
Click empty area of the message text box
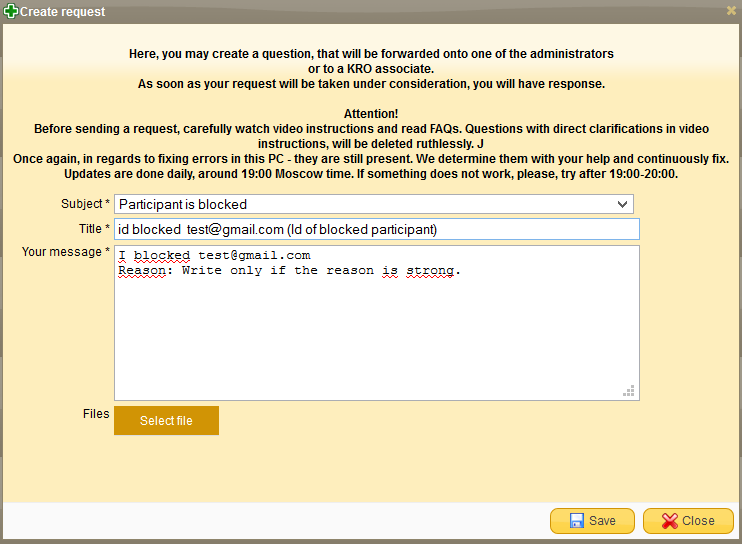pos(376,340)
